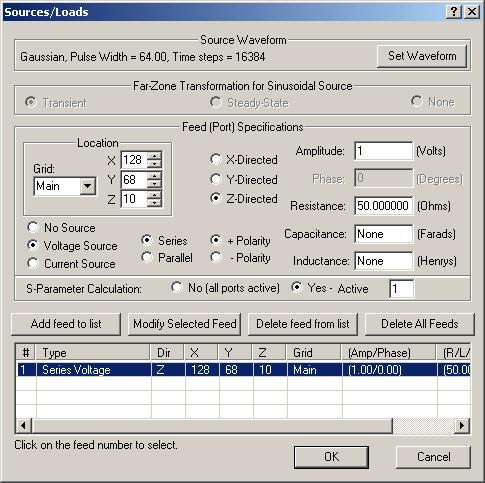The image size is (485, 483).
Task: Increment the X location spinner up
Action: click(x=154, y=156)
